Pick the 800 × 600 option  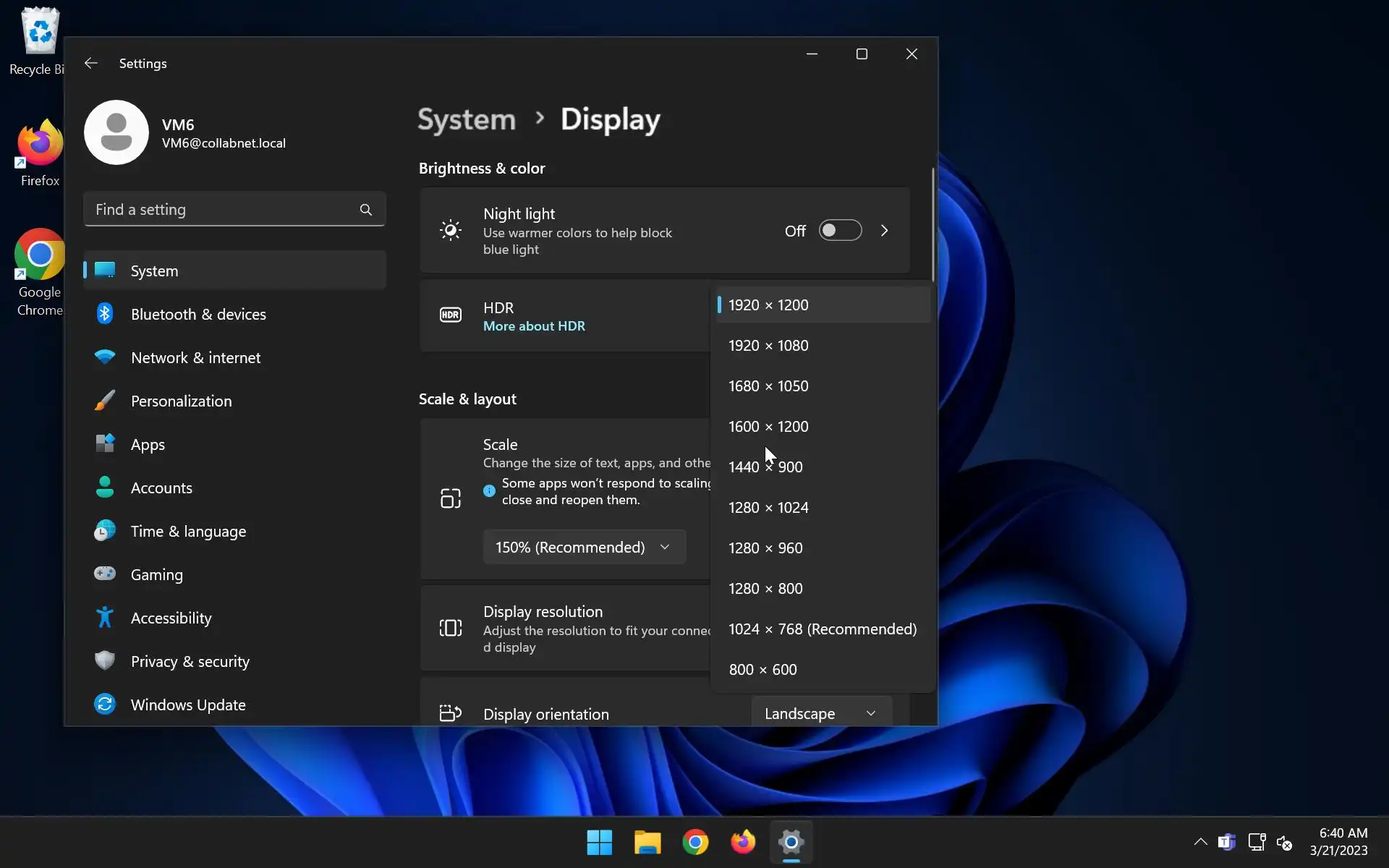pos(763,670)
